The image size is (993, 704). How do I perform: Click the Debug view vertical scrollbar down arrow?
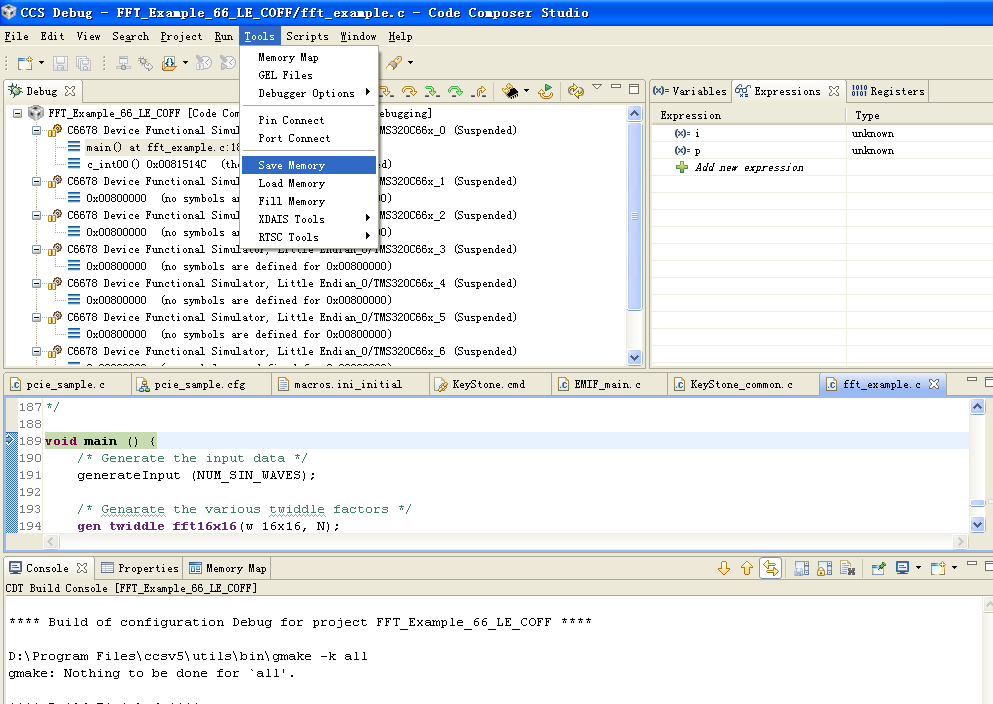pos(634,357)
